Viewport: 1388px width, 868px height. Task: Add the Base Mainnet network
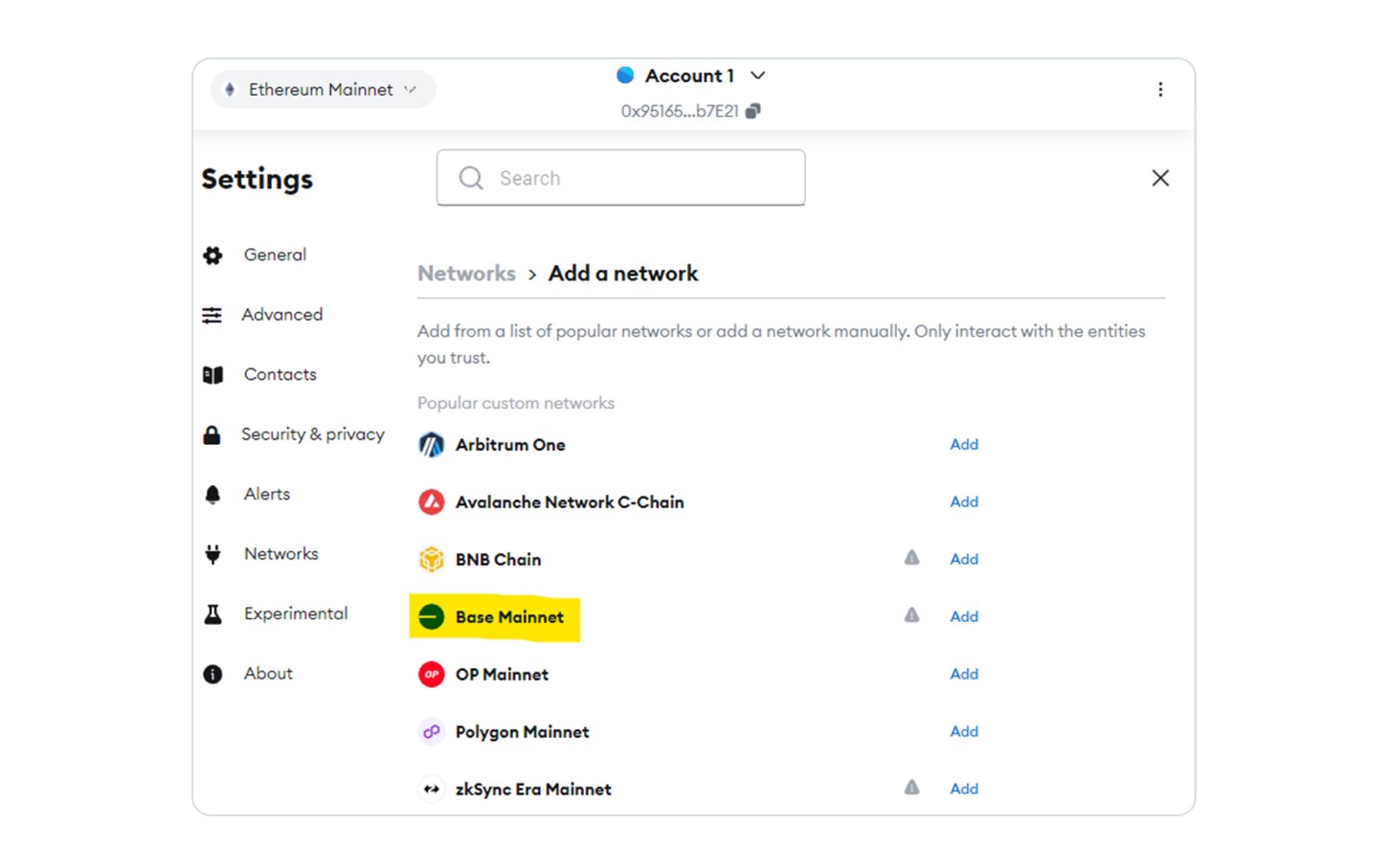(964, 616)
